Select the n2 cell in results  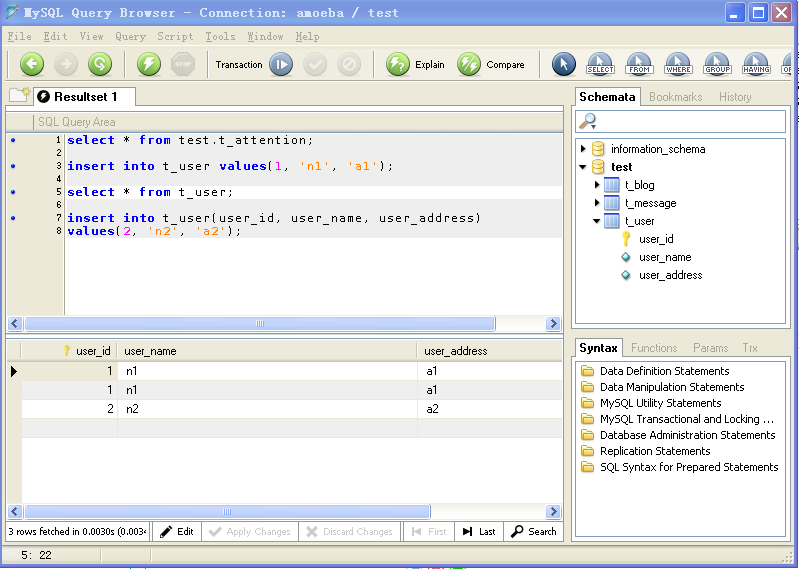(267, 409)
